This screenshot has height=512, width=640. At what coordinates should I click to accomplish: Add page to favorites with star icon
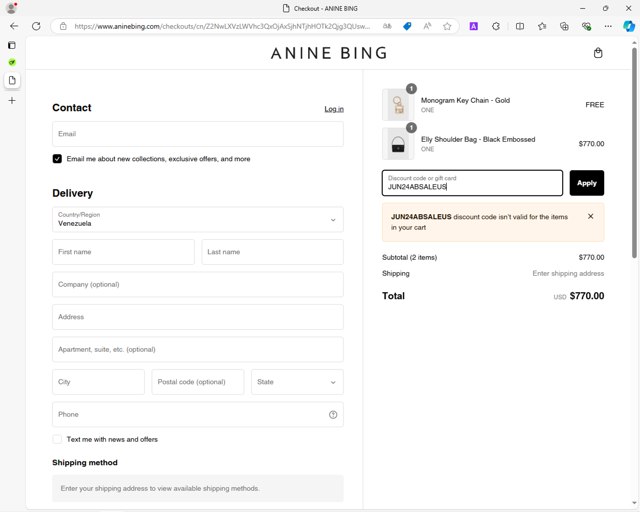coord(447,26)
